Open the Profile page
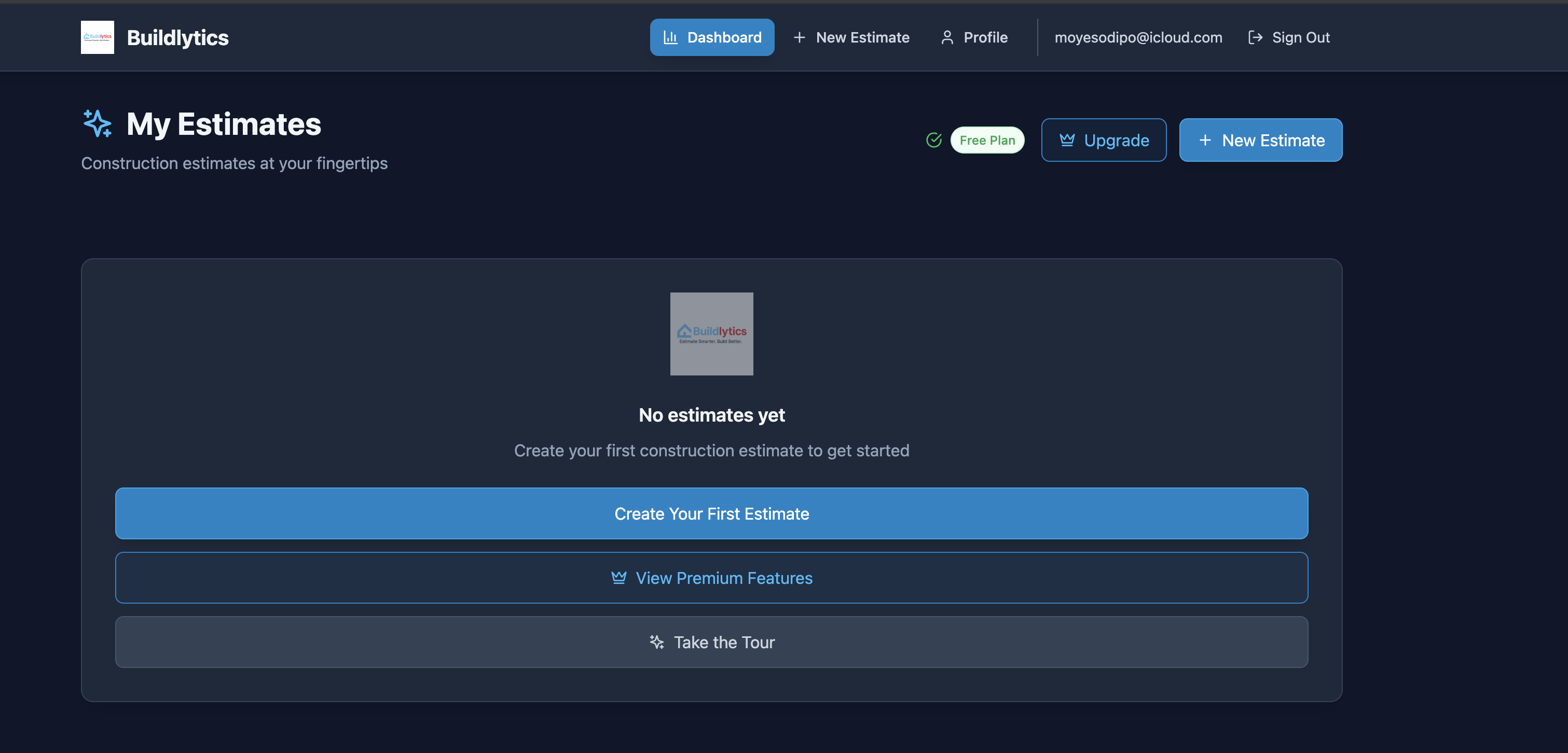Viewport: 1568px width, 753px height. pos(985,37)
